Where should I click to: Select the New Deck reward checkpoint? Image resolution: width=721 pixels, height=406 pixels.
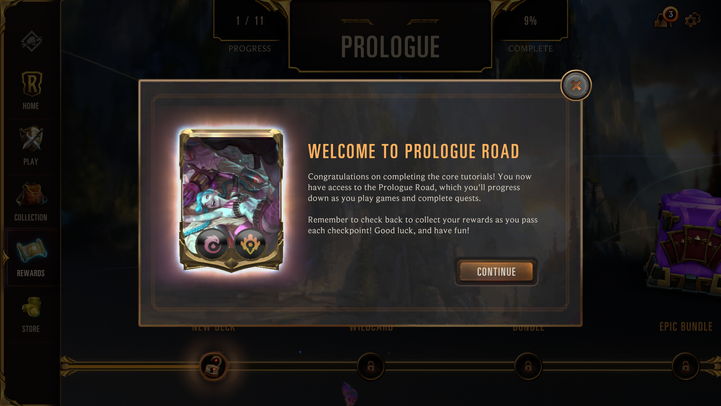[214, 366]
